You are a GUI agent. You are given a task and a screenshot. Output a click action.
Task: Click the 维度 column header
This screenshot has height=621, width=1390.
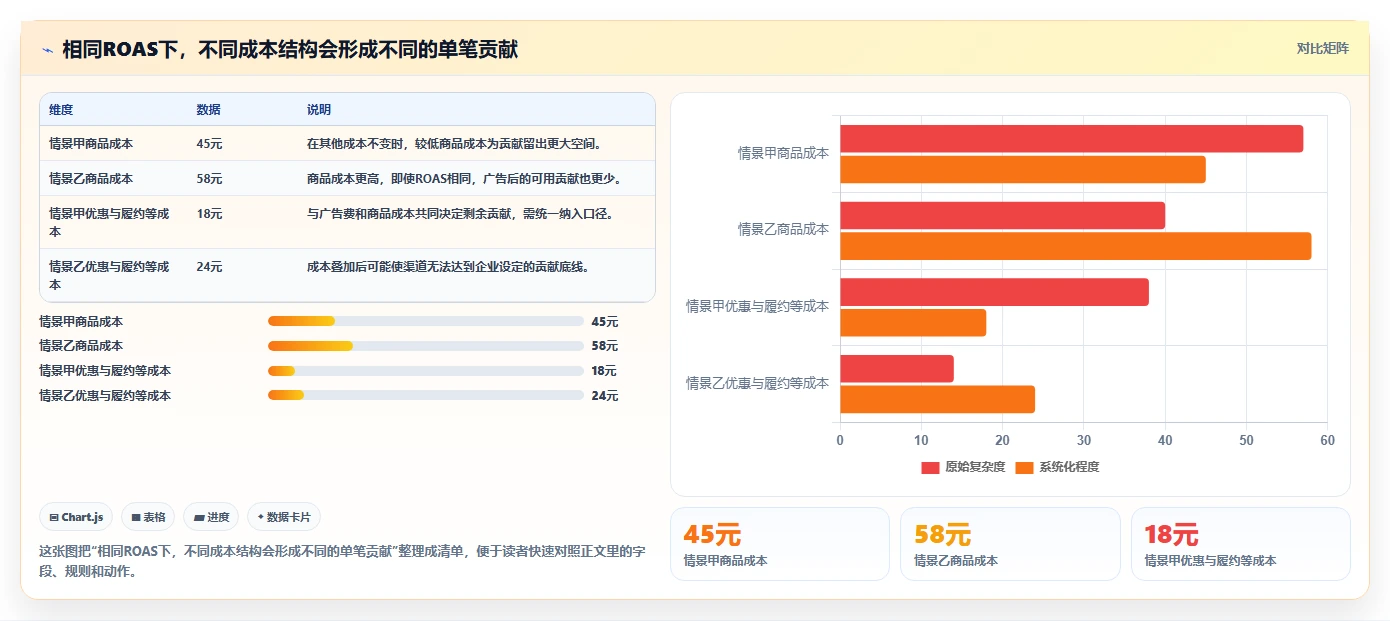click(x=61, y=110)
